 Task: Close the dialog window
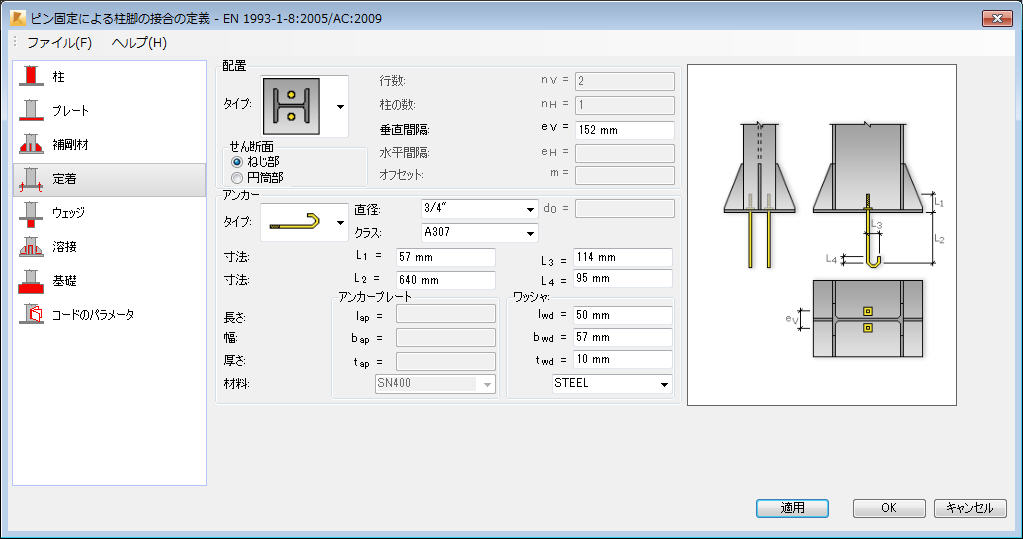point(997,18)
